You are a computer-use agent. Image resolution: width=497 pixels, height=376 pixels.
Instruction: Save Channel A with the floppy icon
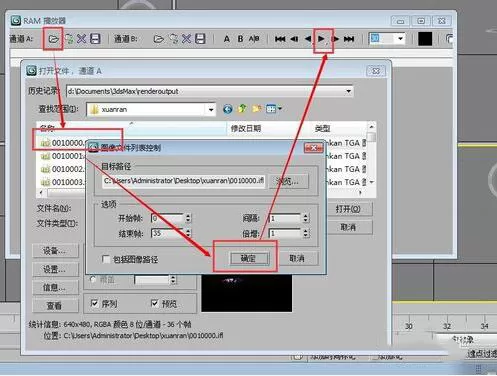click(x=95, y=39)
